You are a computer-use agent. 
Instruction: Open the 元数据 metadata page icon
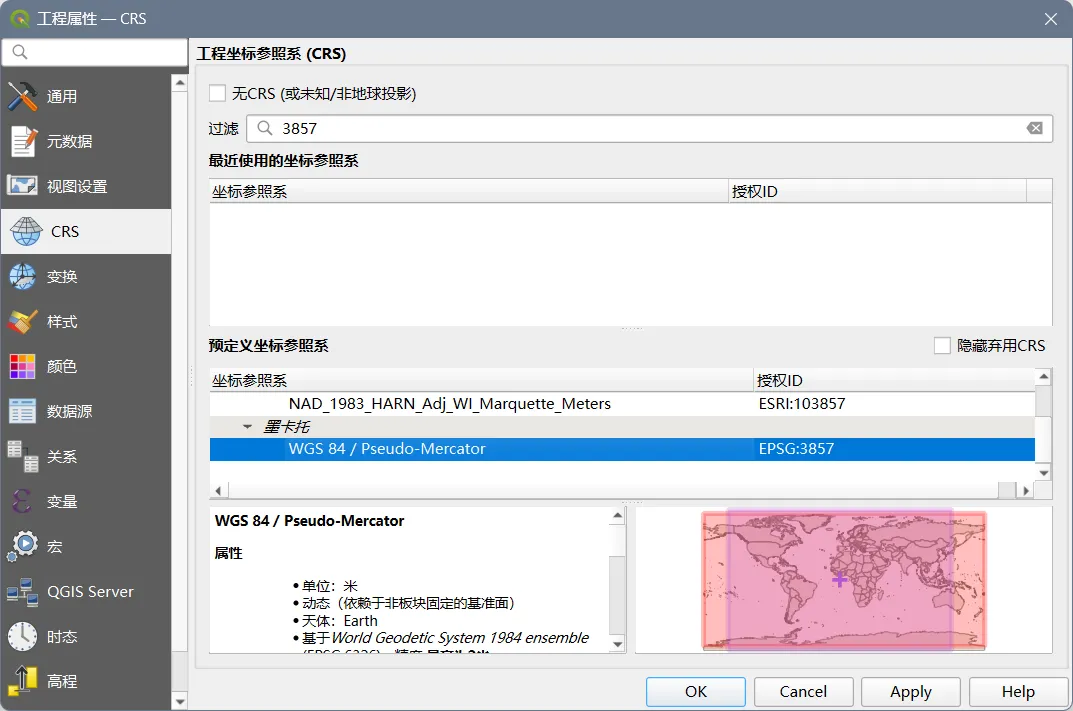[23, 141]
